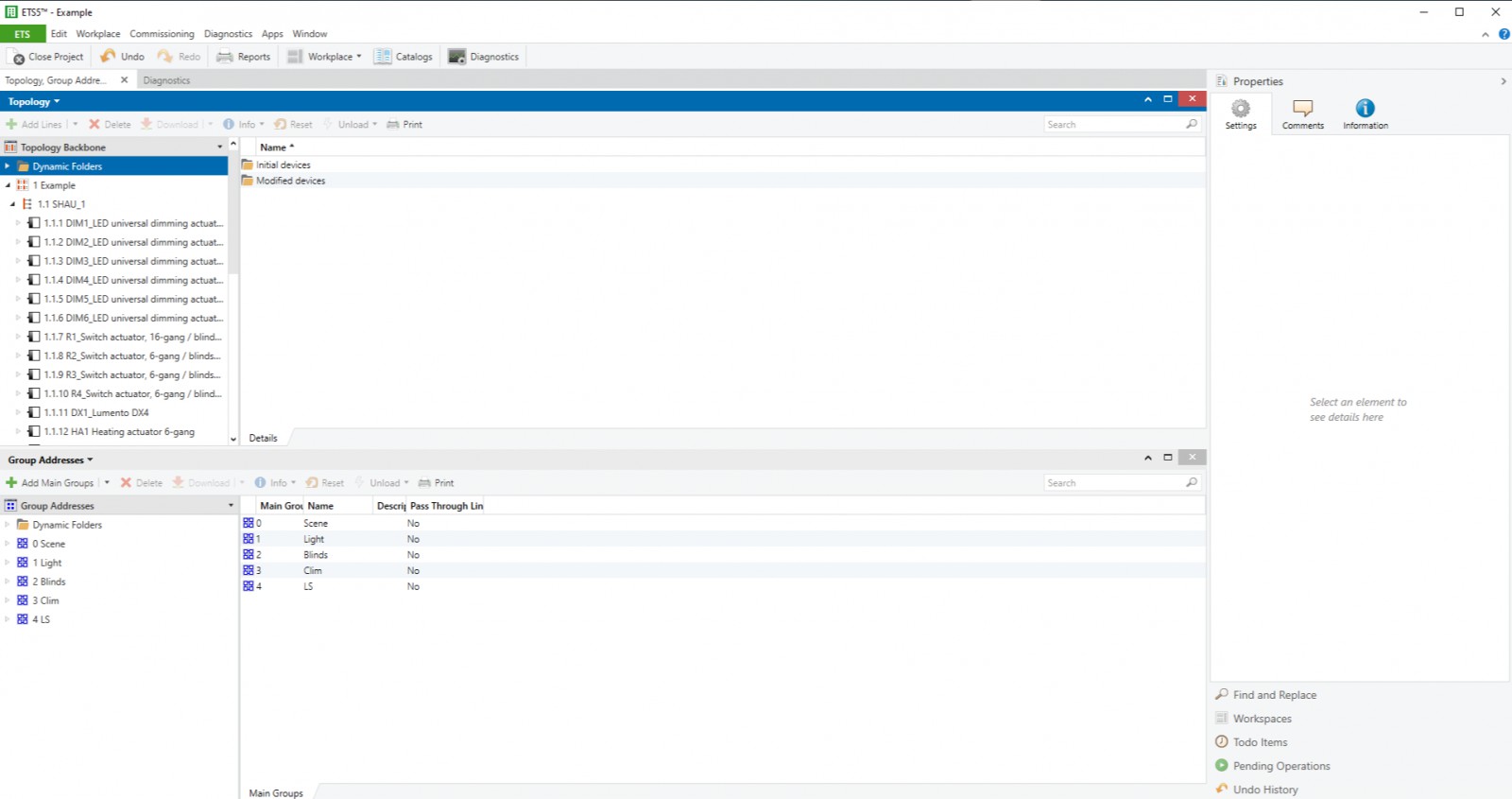Click the Print icon in Group Addresses panel

(424, 482)
